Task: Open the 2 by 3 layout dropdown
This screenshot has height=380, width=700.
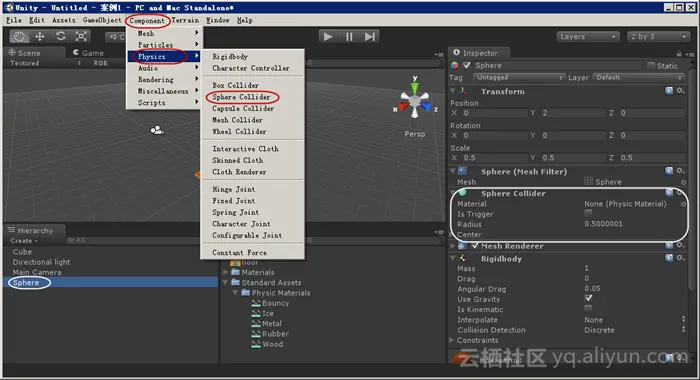Action: pos(658,37)
